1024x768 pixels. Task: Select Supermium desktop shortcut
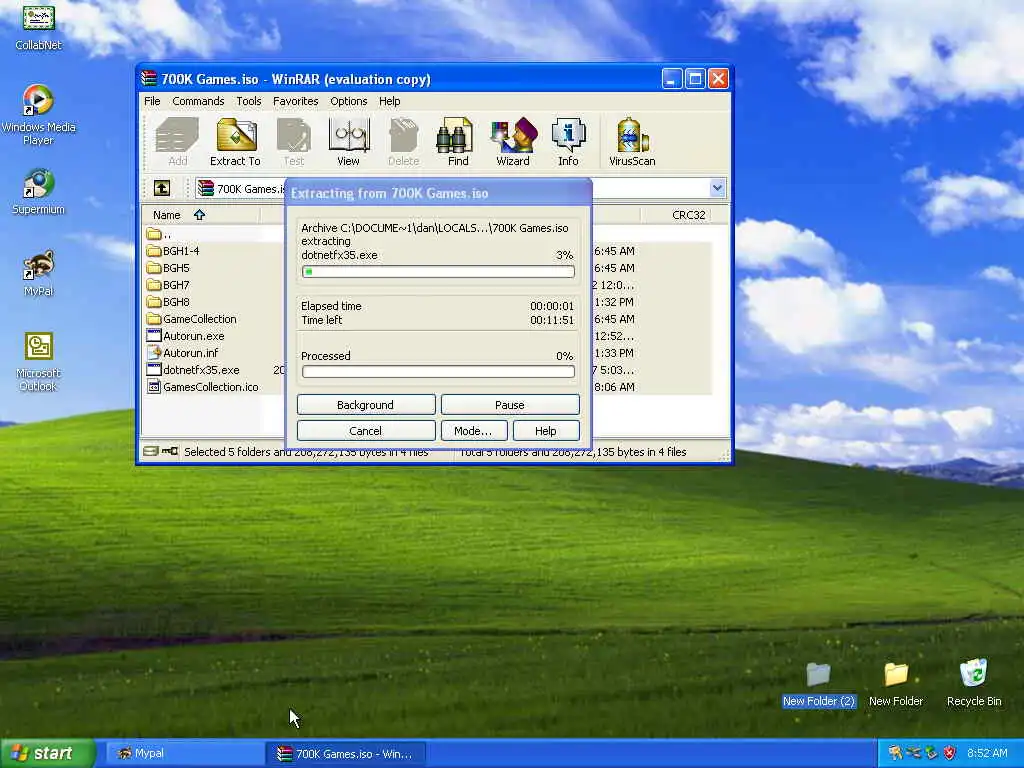pyautogui.click(x=39, y=191)
